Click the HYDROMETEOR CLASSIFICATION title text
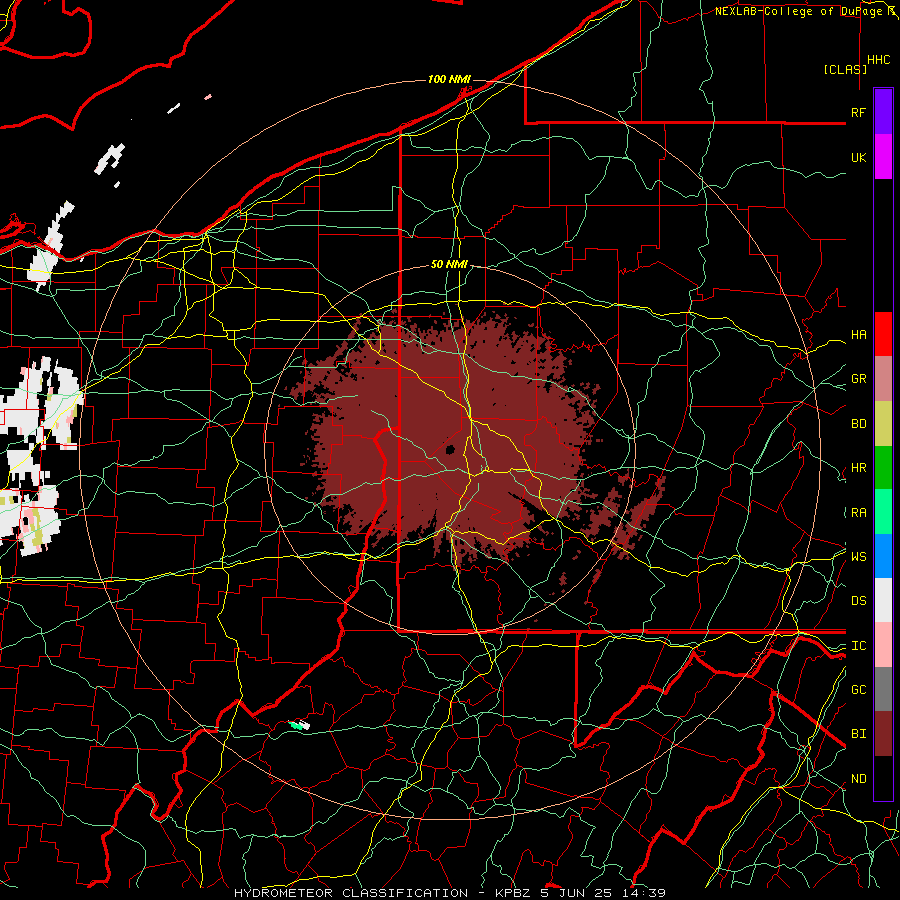The width and height of the screenshot is (900, 900). [x=351, y=893]
